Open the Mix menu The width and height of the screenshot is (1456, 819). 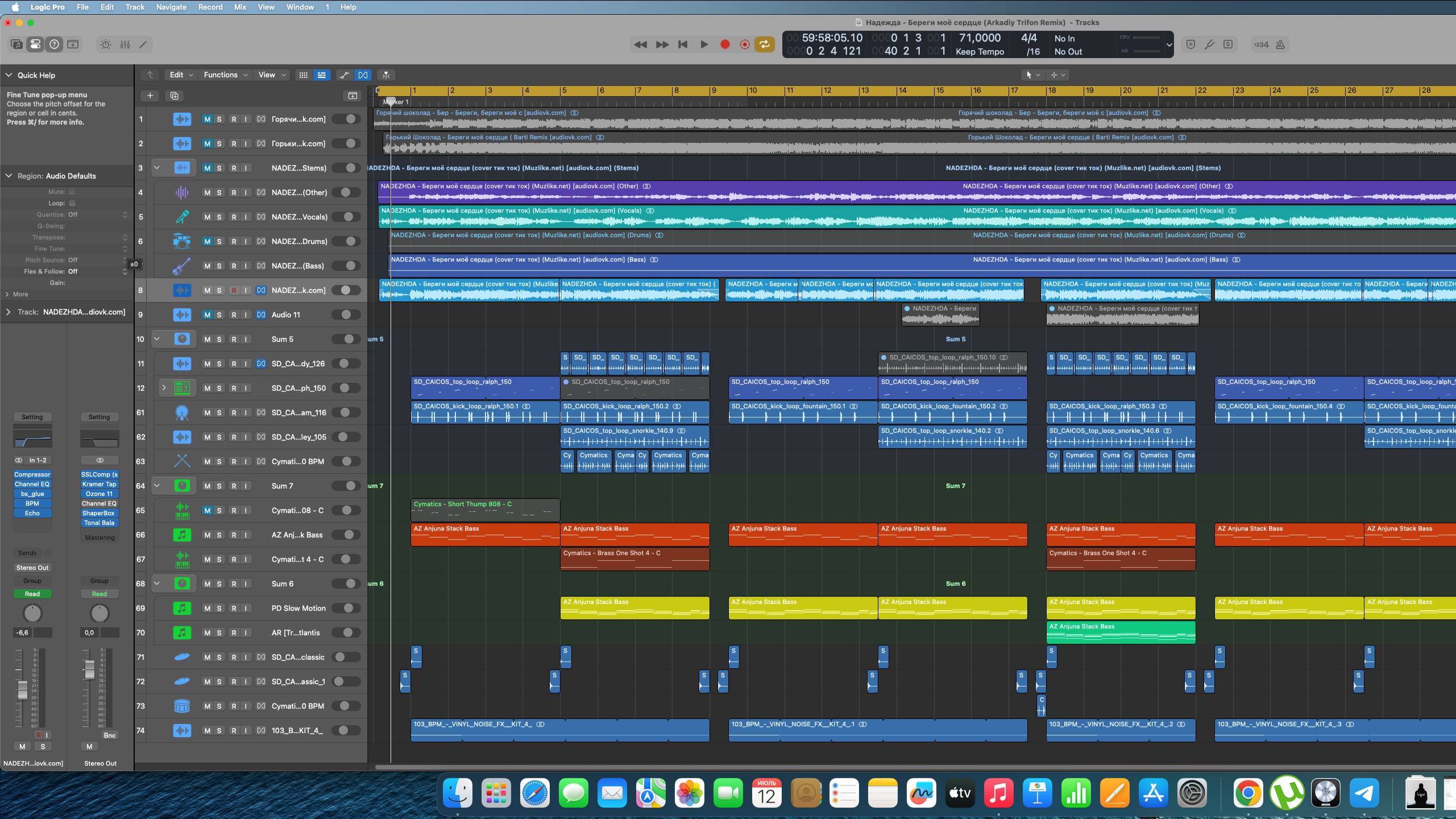pos(240,7)
